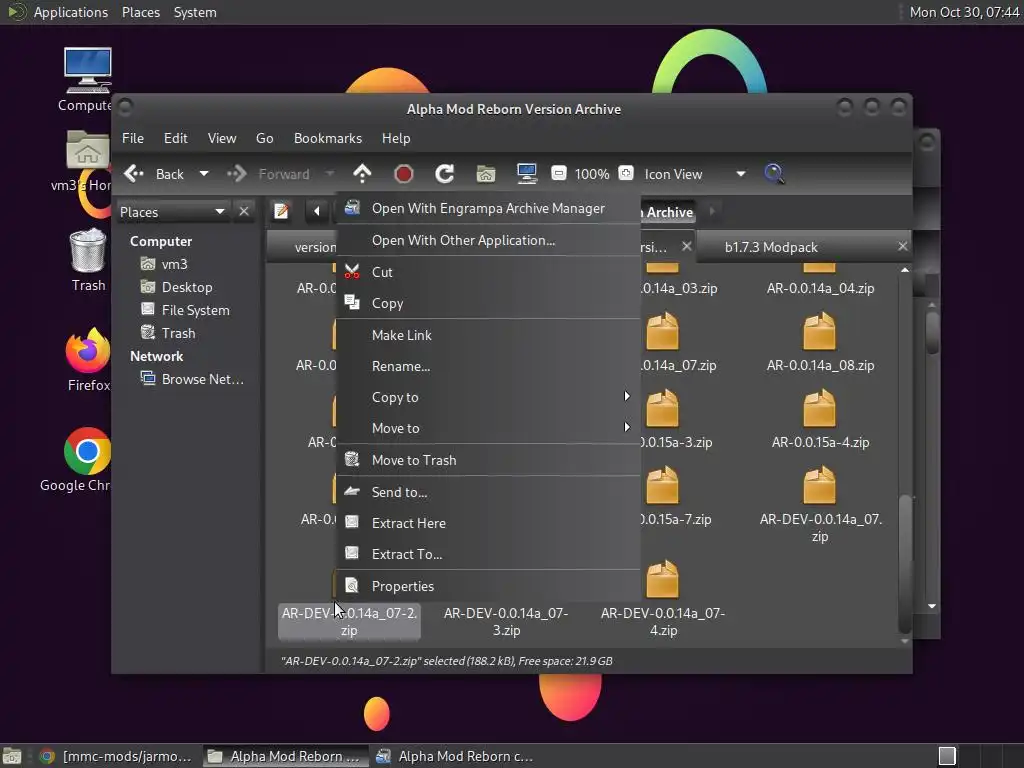Select AR-DEV-0.0.14a_07-3.zip file label
The image size is (1024, 768).
tap(506, 622)
